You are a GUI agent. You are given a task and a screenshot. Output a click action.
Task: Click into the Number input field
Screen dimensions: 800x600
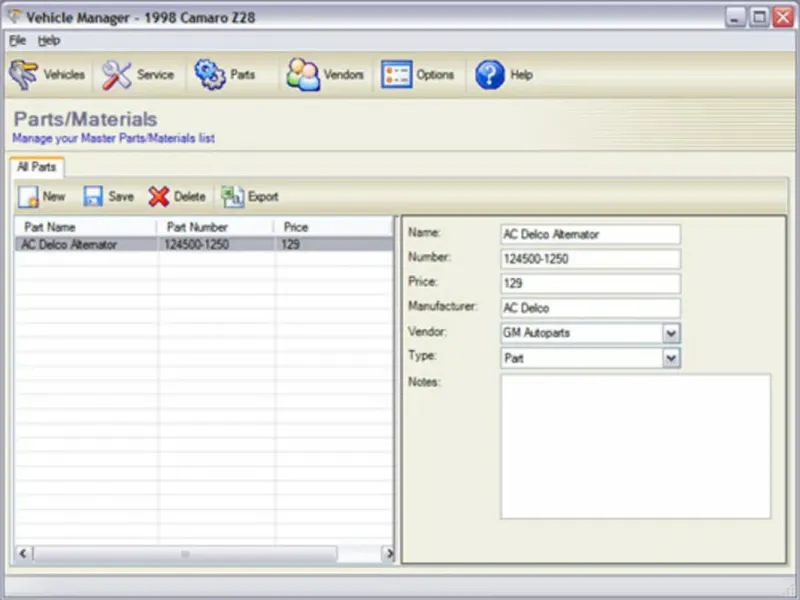(590, 259)
